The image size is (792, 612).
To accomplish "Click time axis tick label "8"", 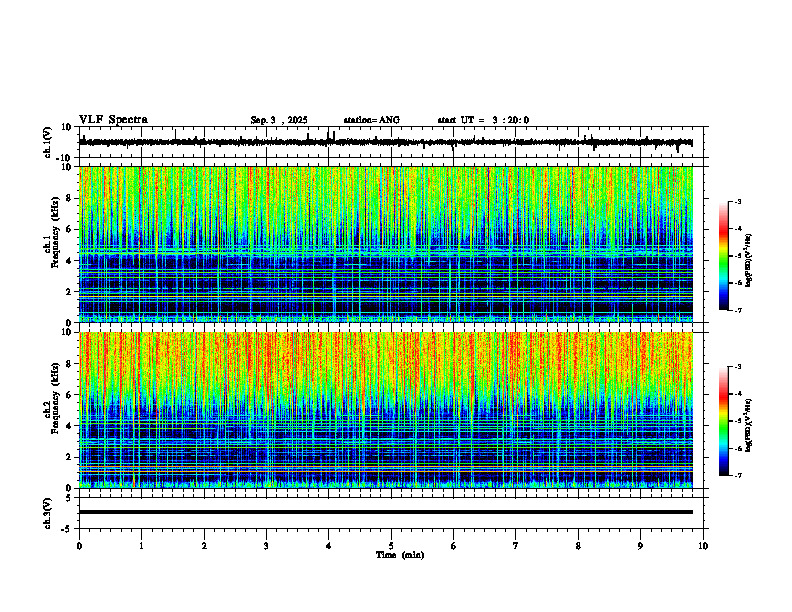I will click(x=578, y=546).
